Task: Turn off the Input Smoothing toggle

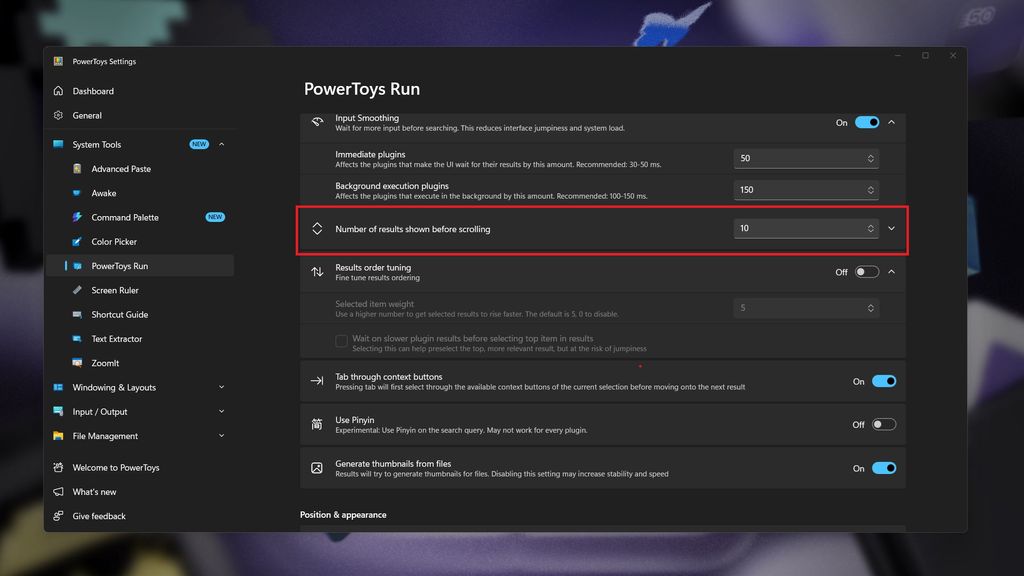Action: 866,122
